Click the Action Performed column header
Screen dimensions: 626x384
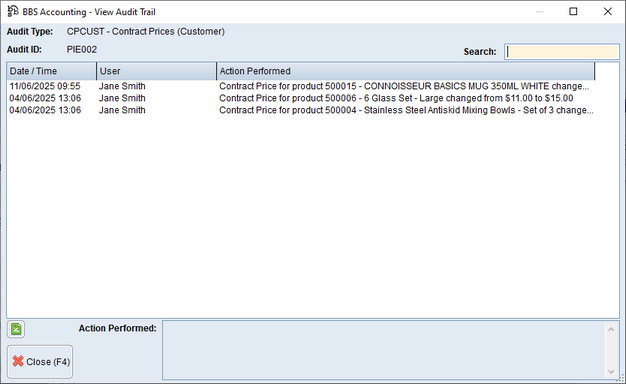(x=406, y=71)
